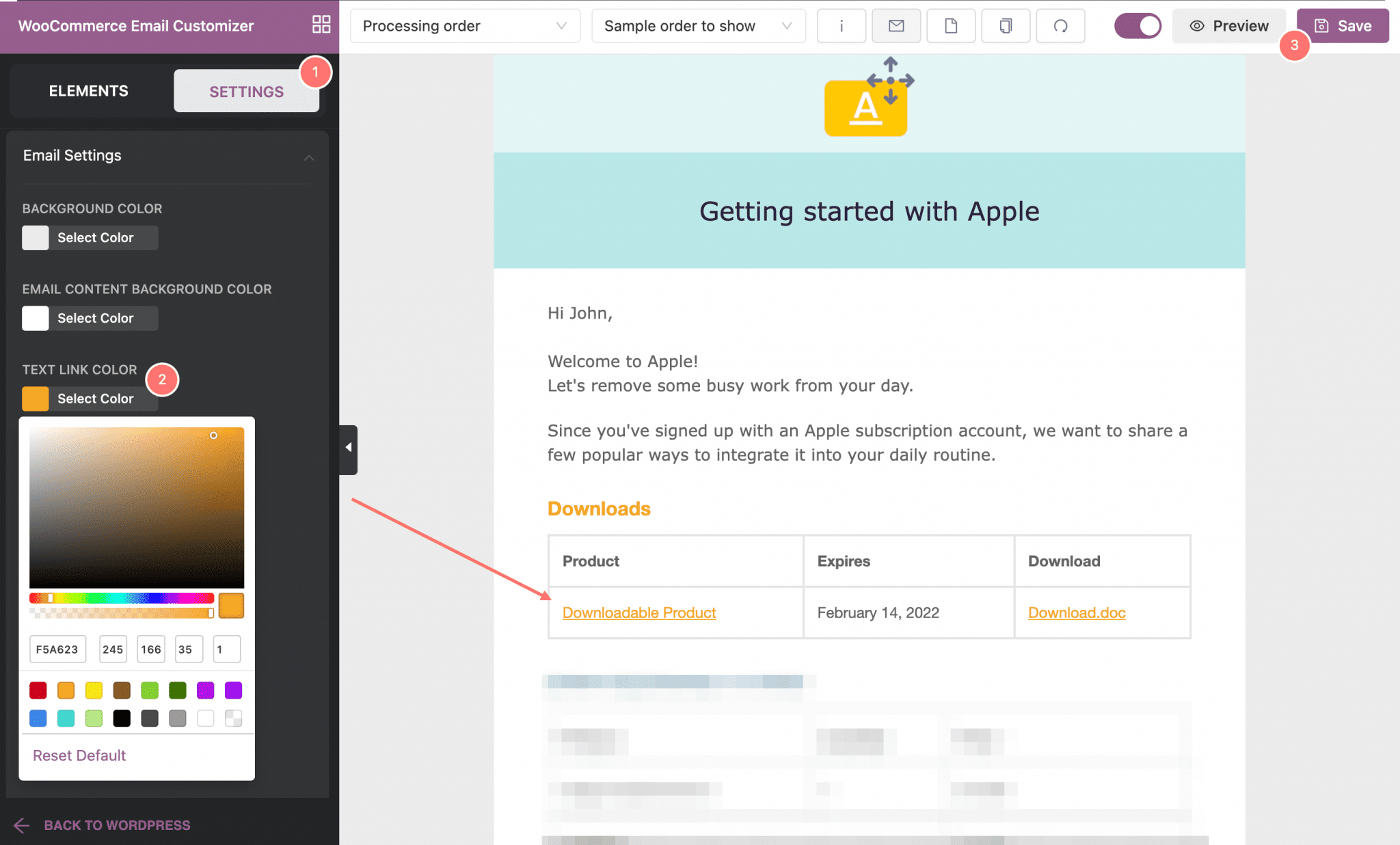Switch to the SETTINGS tab

[x=246, y=91]
